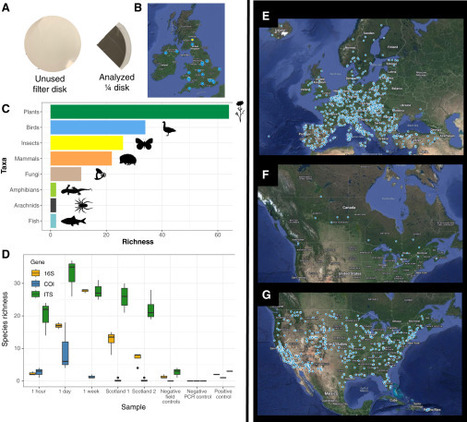Click the green ITS boxplot at 1 hour
The height and width of the screenshot is (422, 467).
(45, 314)
